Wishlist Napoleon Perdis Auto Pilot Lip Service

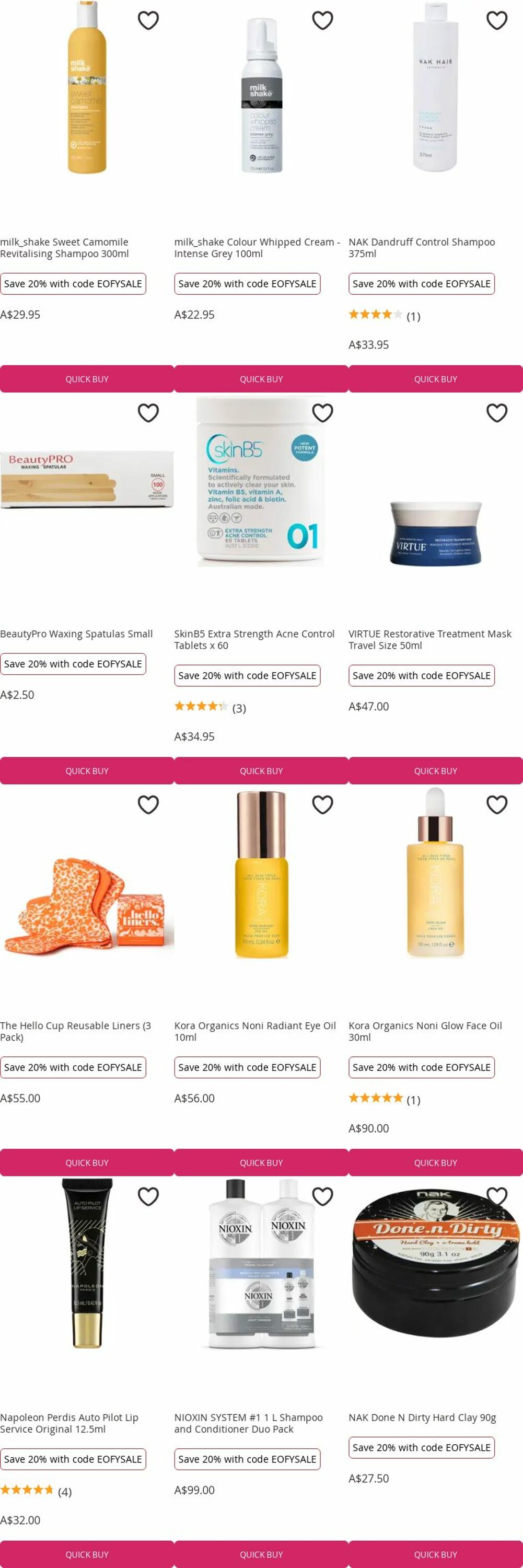(148, 1197)
